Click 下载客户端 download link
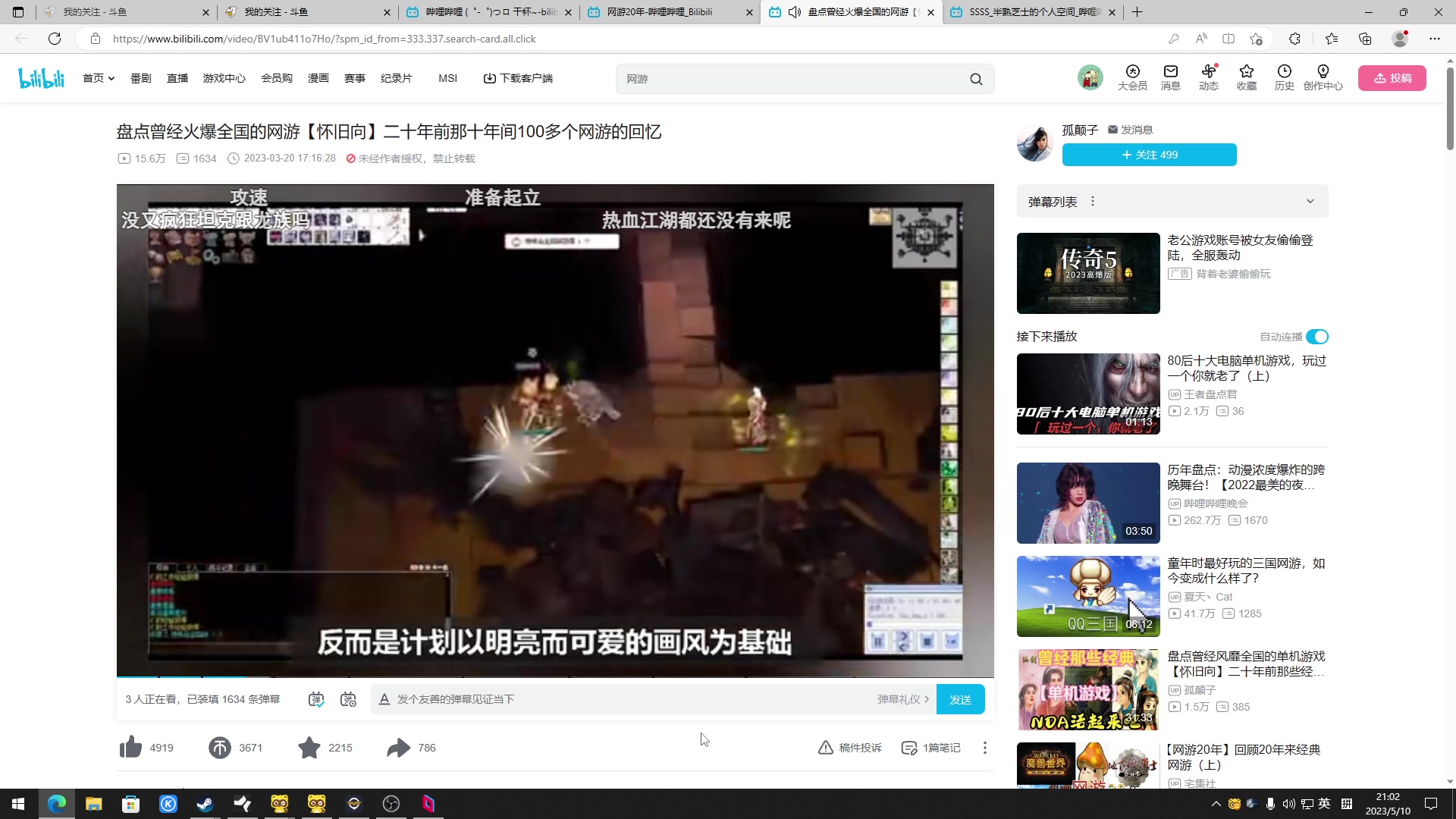 tap(518, 78)
